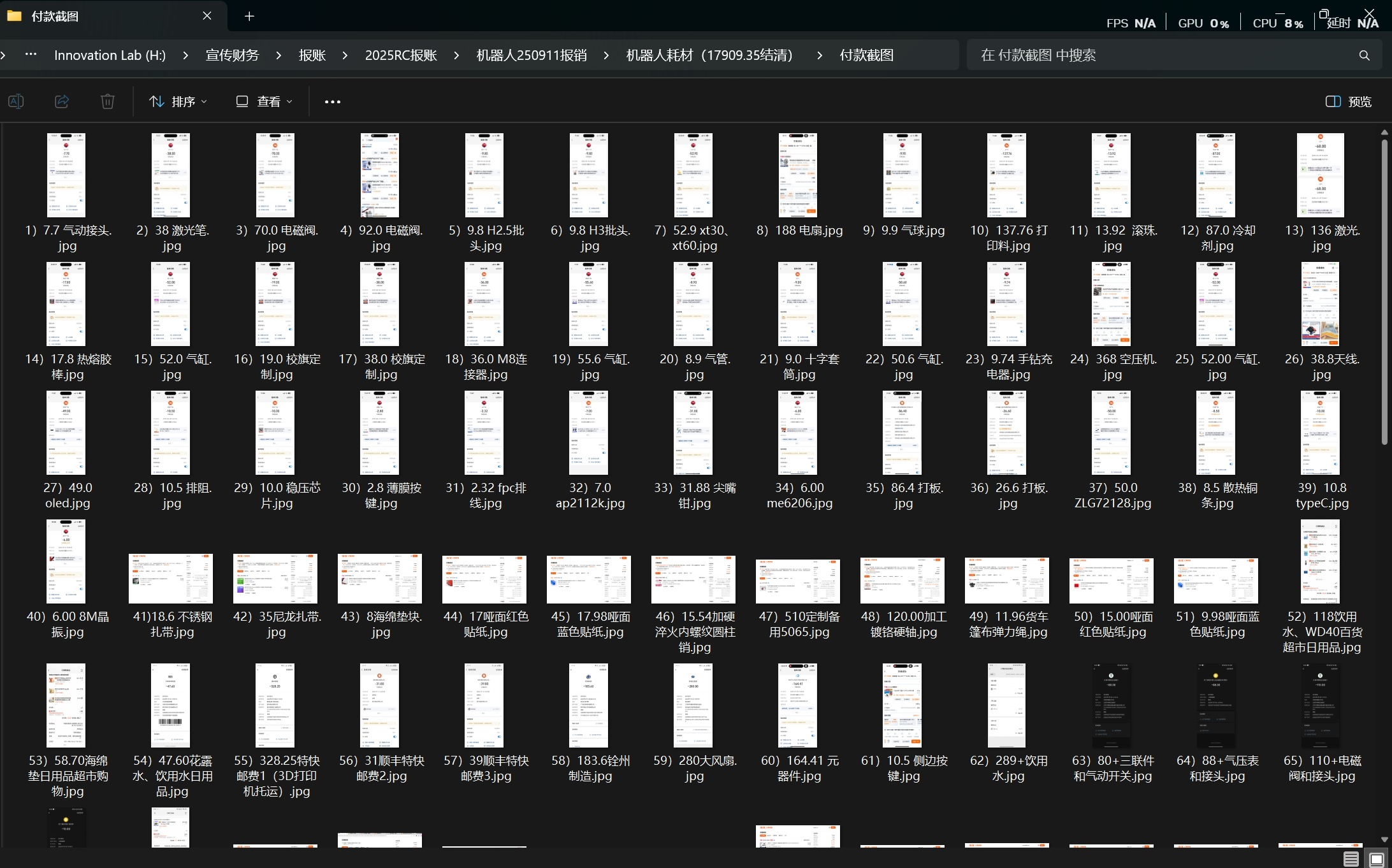The image size is (1392, 868).
Task: Click the search magnifier icon
Action: 1364,55
